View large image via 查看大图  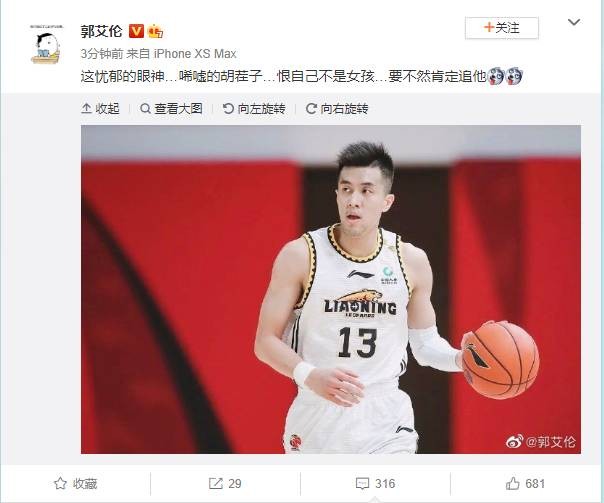pos(171,109)
